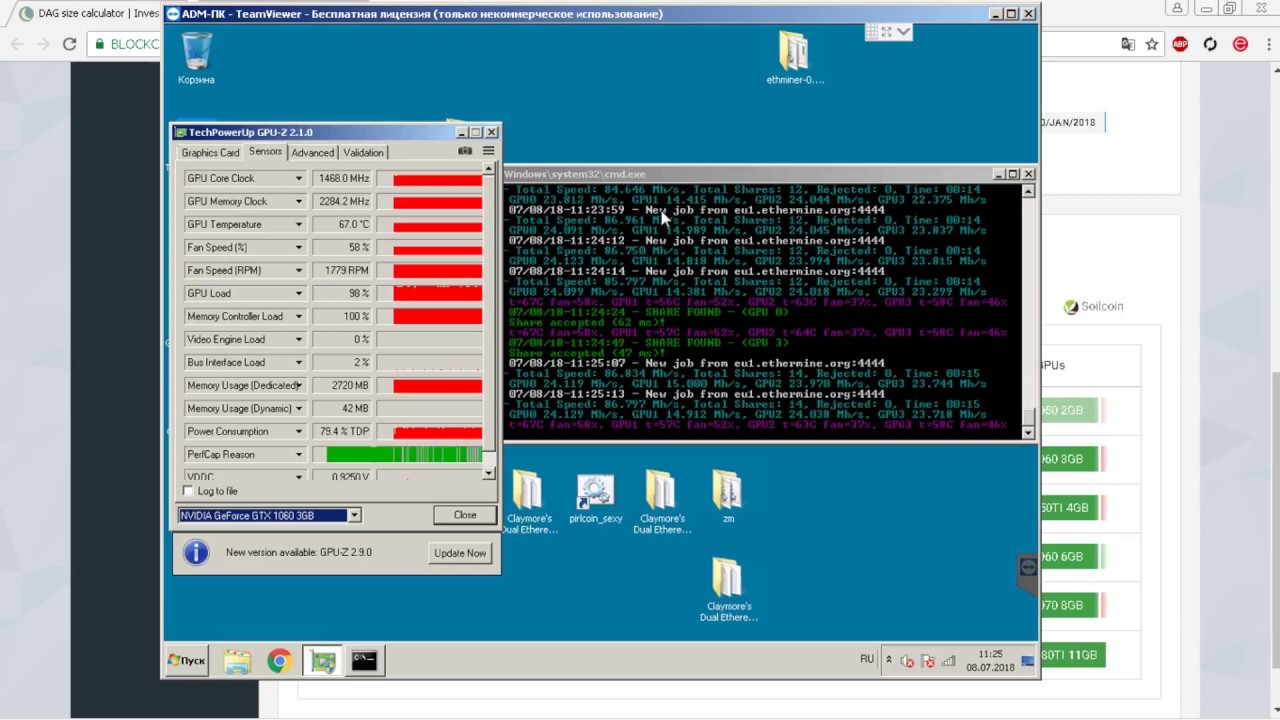The width and height of the screenshot is (1280, 720).
Task: Open the Video Engine Load sensor dropdown
Action: click(298, 339)
